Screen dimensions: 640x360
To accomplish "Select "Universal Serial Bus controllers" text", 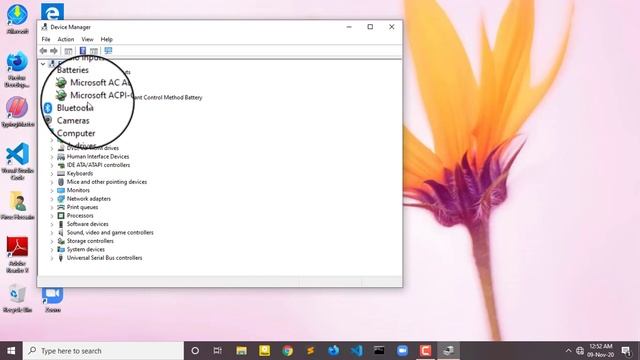I will click(104, 258).
